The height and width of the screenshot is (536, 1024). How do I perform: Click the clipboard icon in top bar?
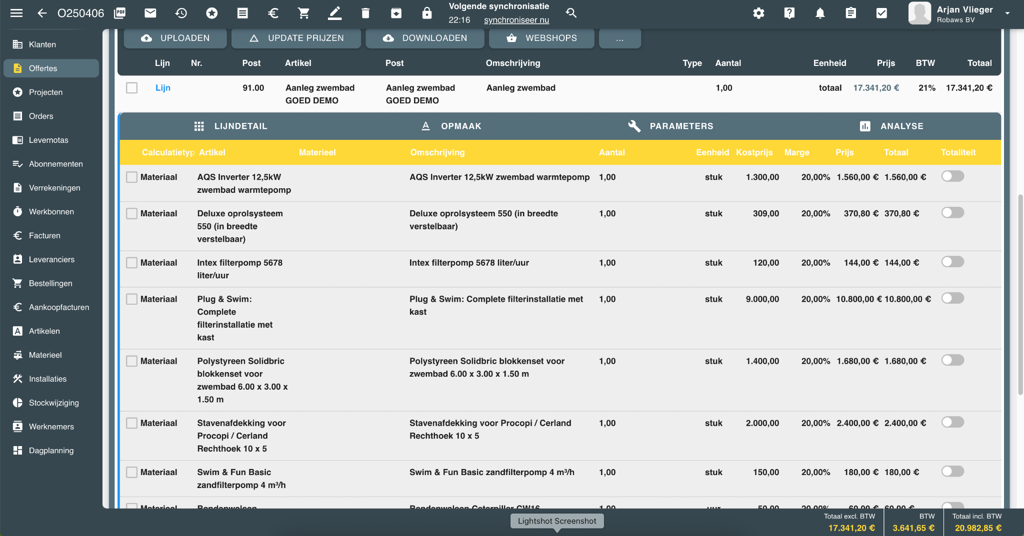pyautogui.click(x=851, y=13)
